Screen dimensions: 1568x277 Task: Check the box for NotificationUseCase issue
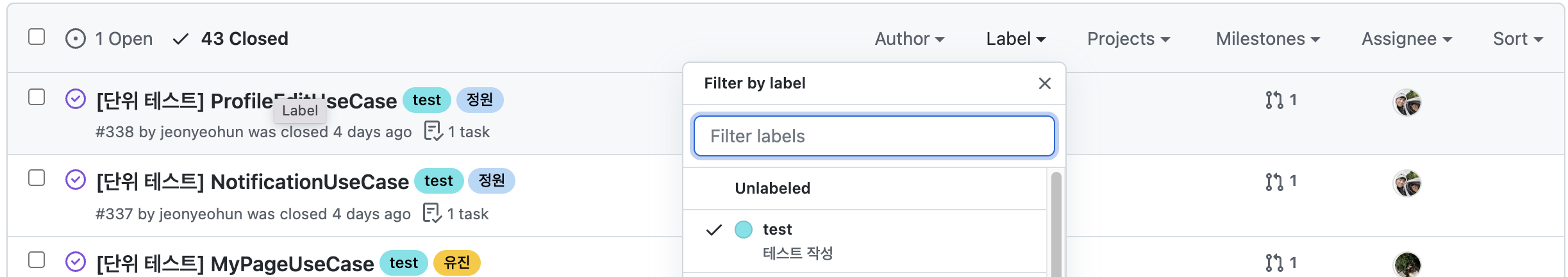point(37,178)
